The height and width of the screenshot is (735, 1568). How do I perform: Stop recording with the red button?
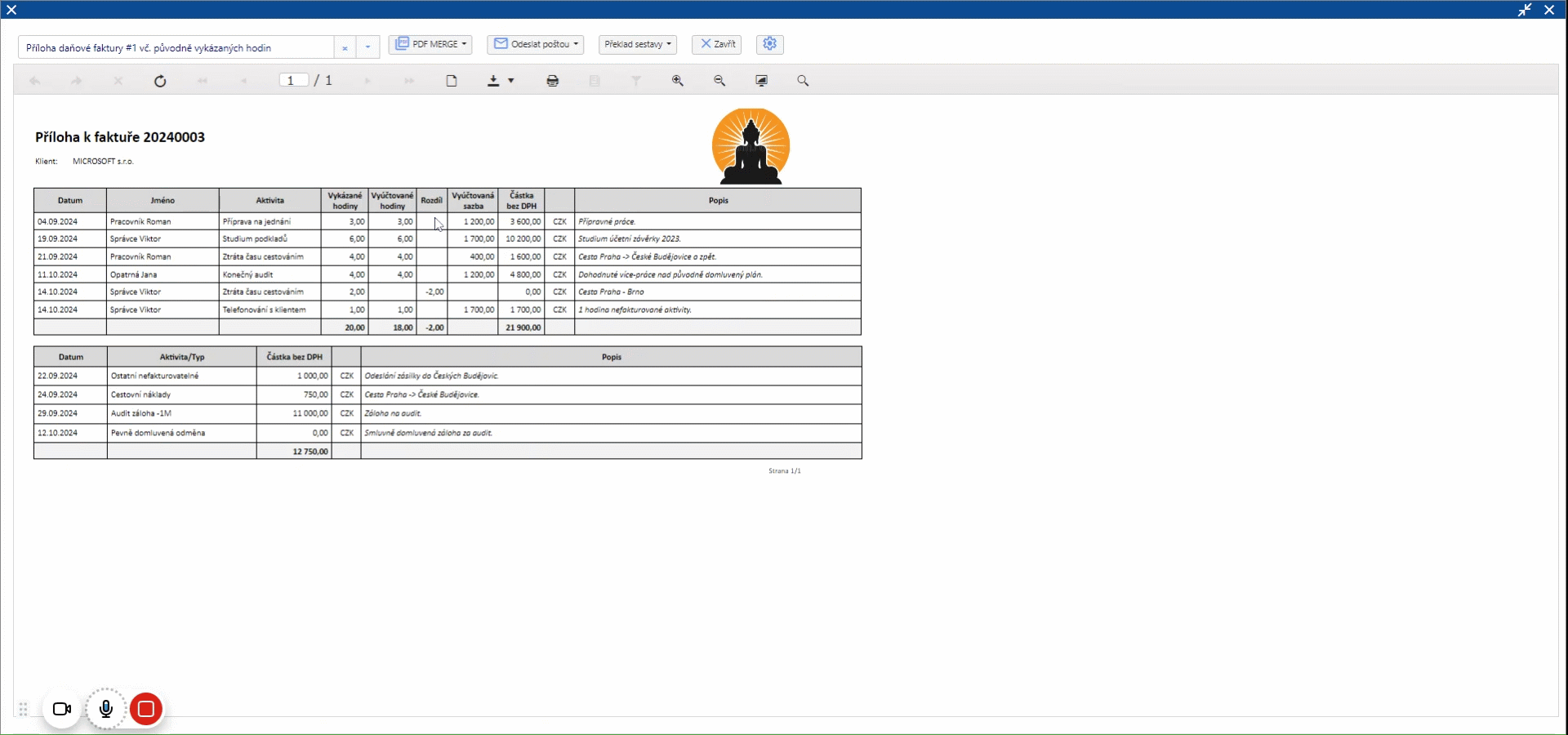(146, 709)
